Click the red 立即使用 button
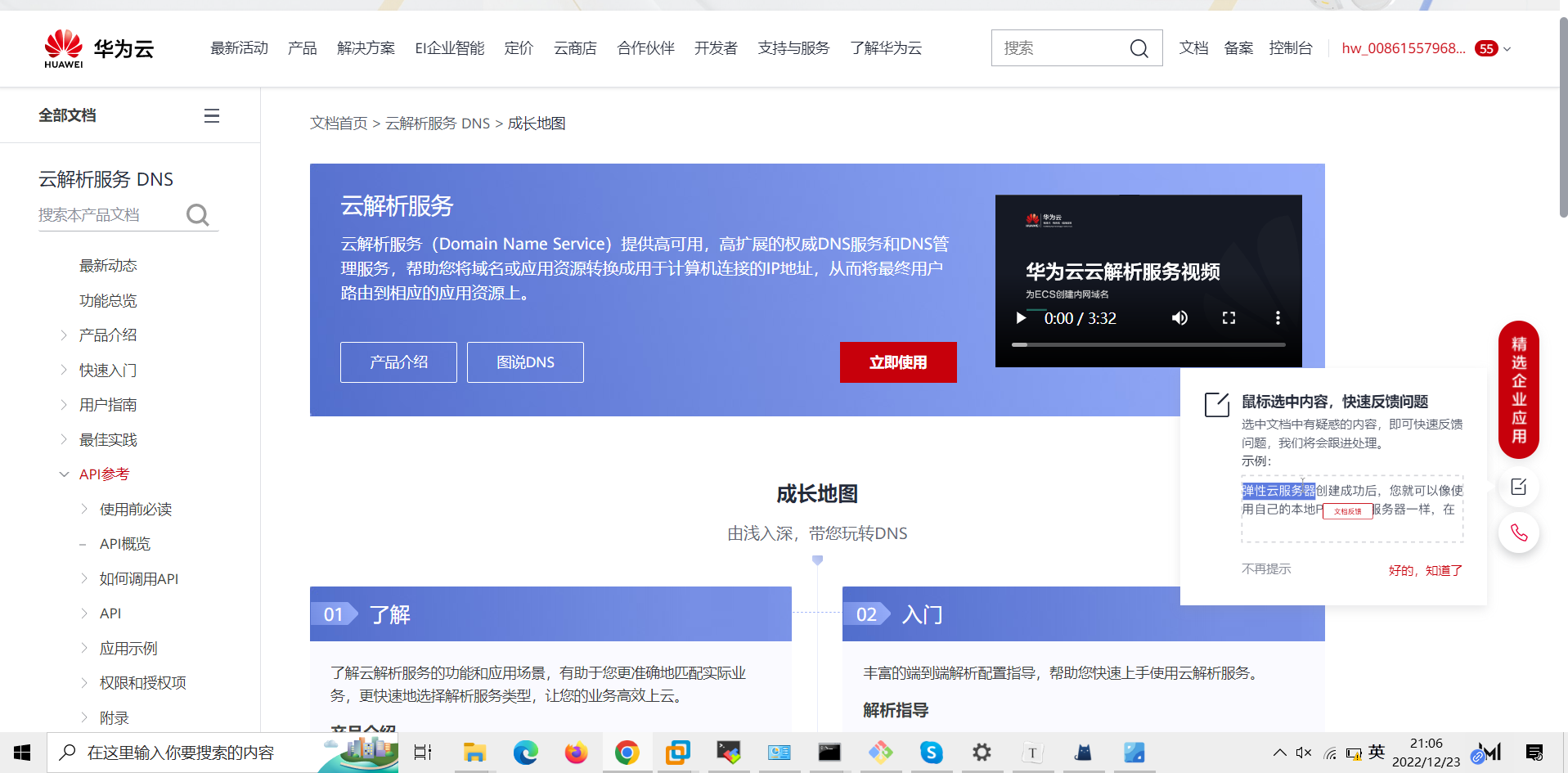The height and width of the screenshot is (773, 1568). click(x=898, y=362)
